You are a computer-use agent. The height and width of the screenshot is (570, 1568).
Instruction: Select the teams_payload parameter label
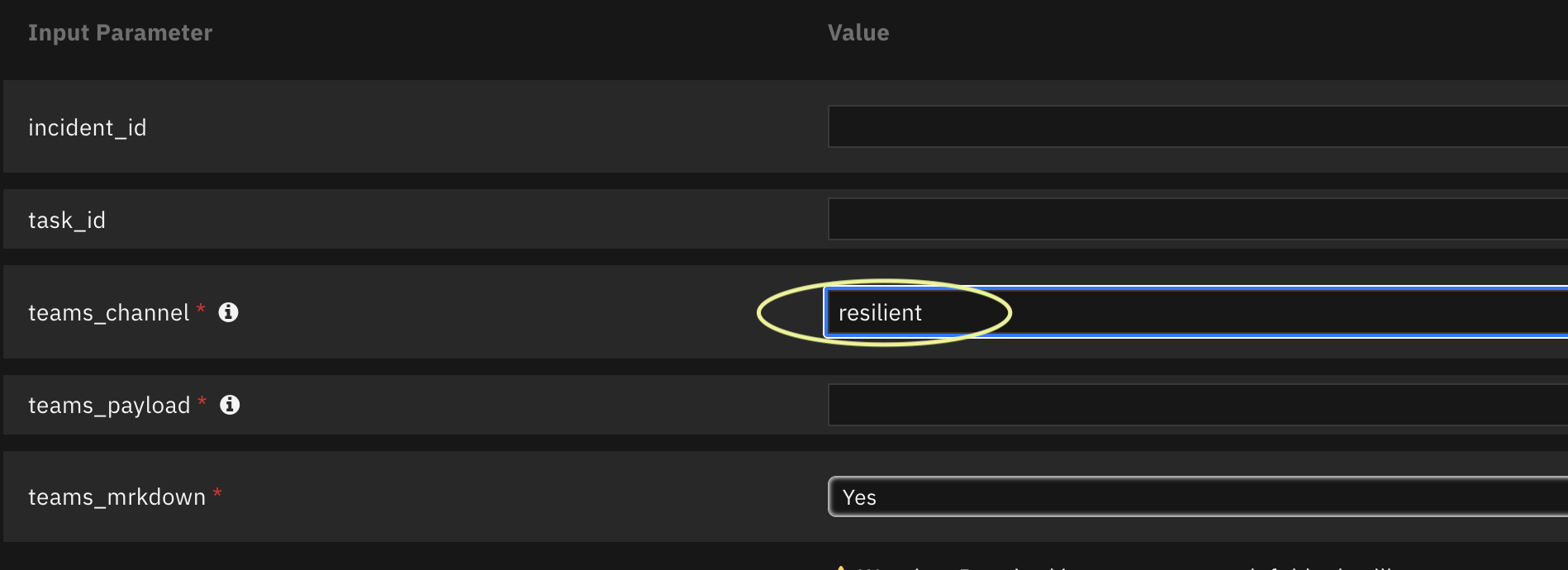pos(109,406)
